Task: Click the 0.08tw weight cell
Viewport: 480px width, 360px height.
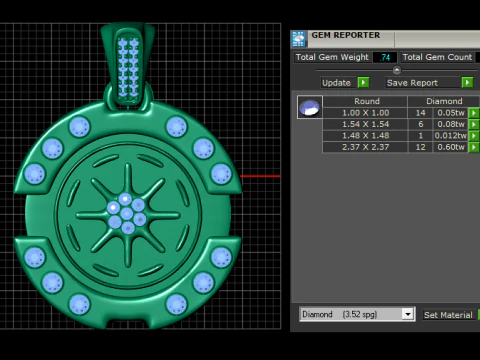Action: 451,124
